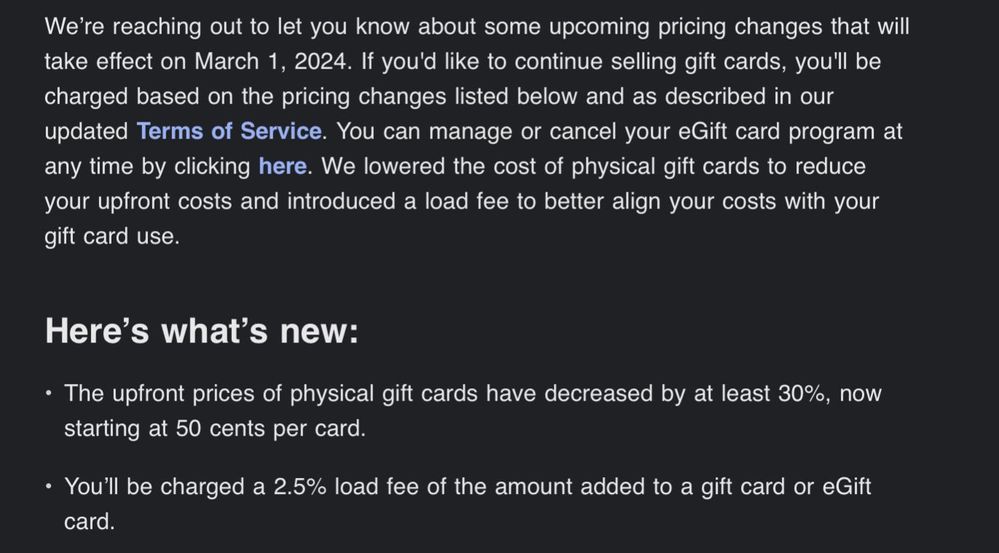Click the second bullet point dot
The width and height of the screenshot is (999, 553).
tap(48, 487)
